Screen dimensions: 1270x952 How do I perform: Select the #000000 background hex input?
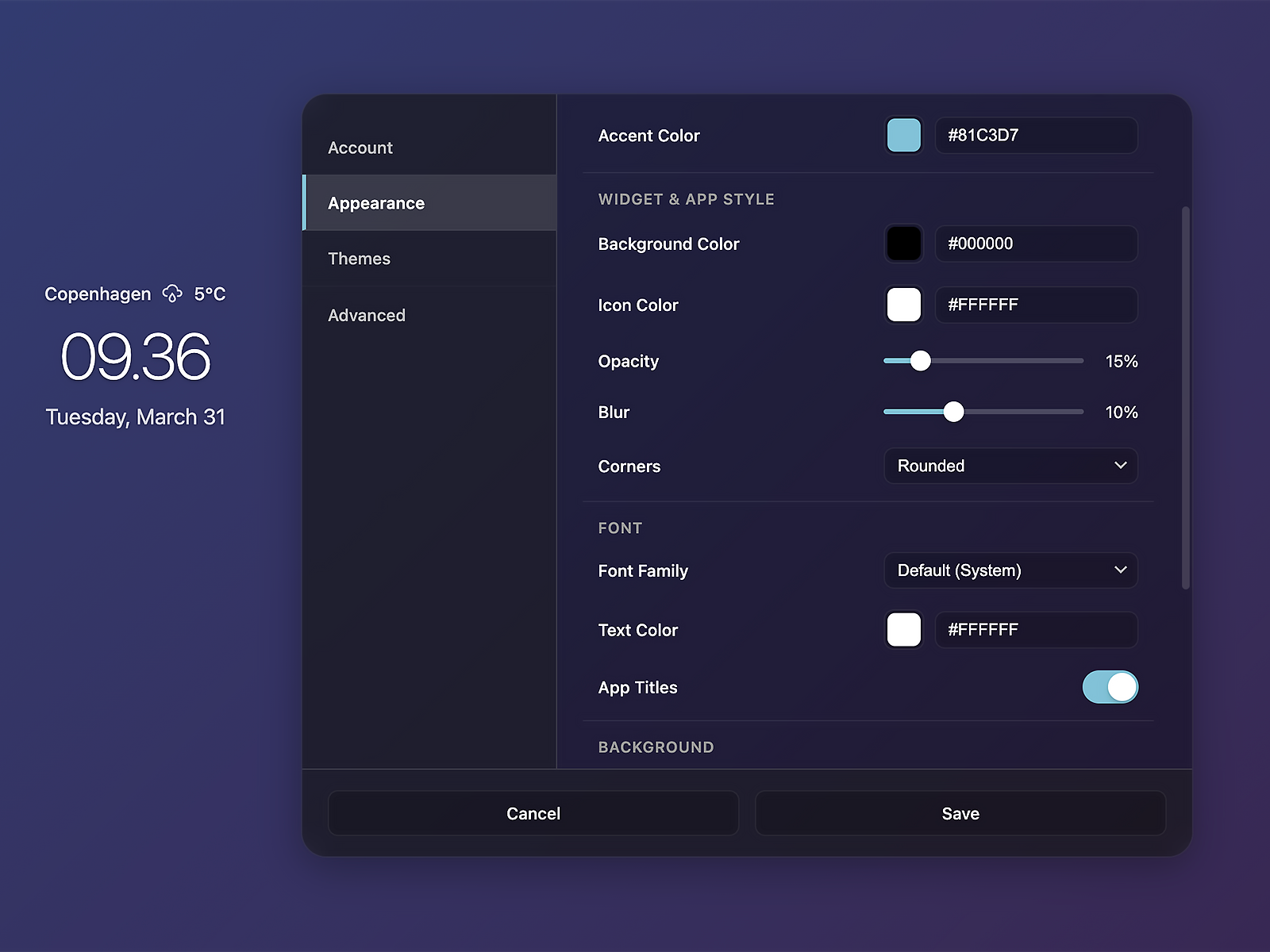tap(1036, 244)
